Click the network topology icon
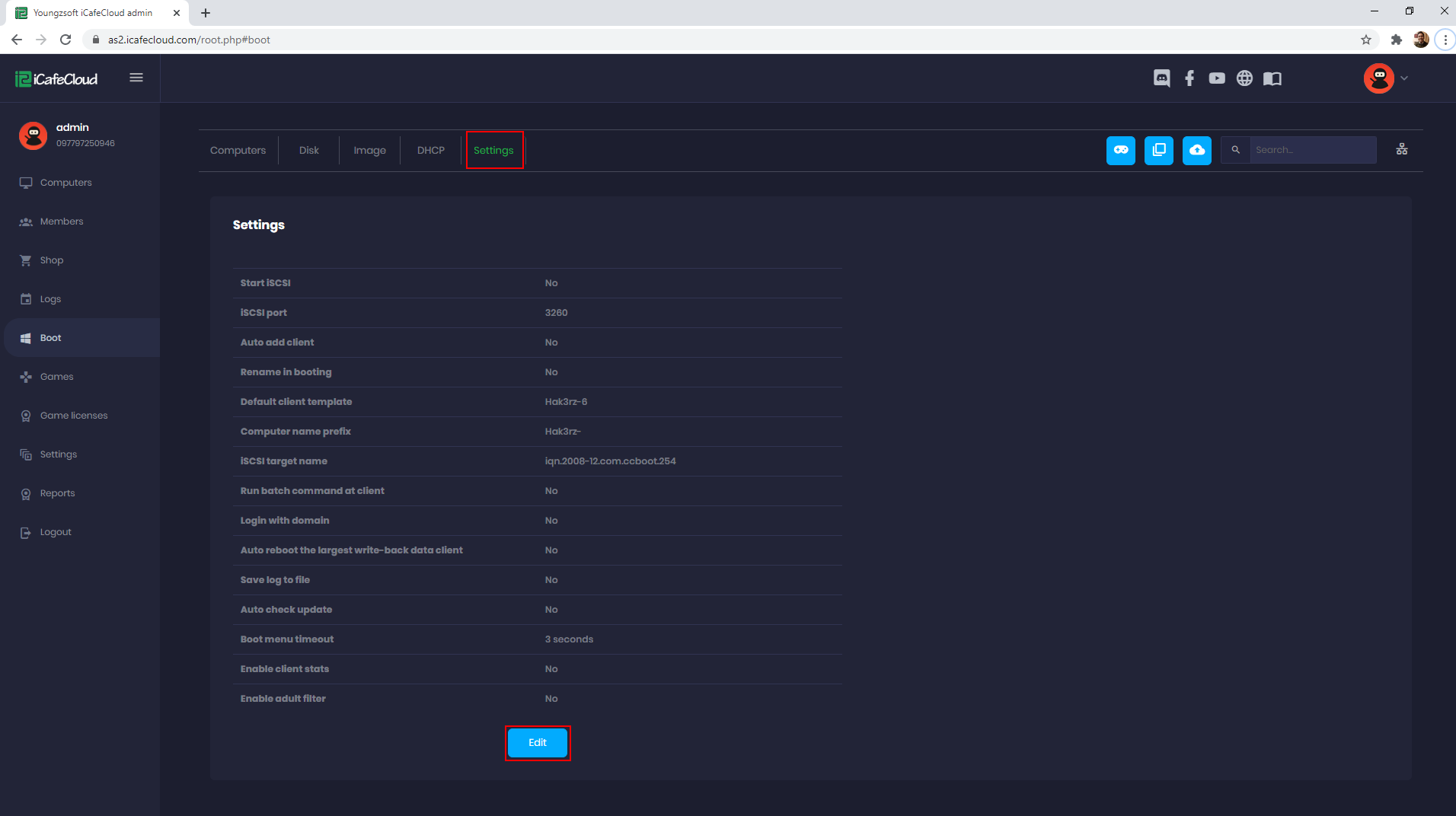The width and height of the screenshot is (1456, 816). [1402, 150]
